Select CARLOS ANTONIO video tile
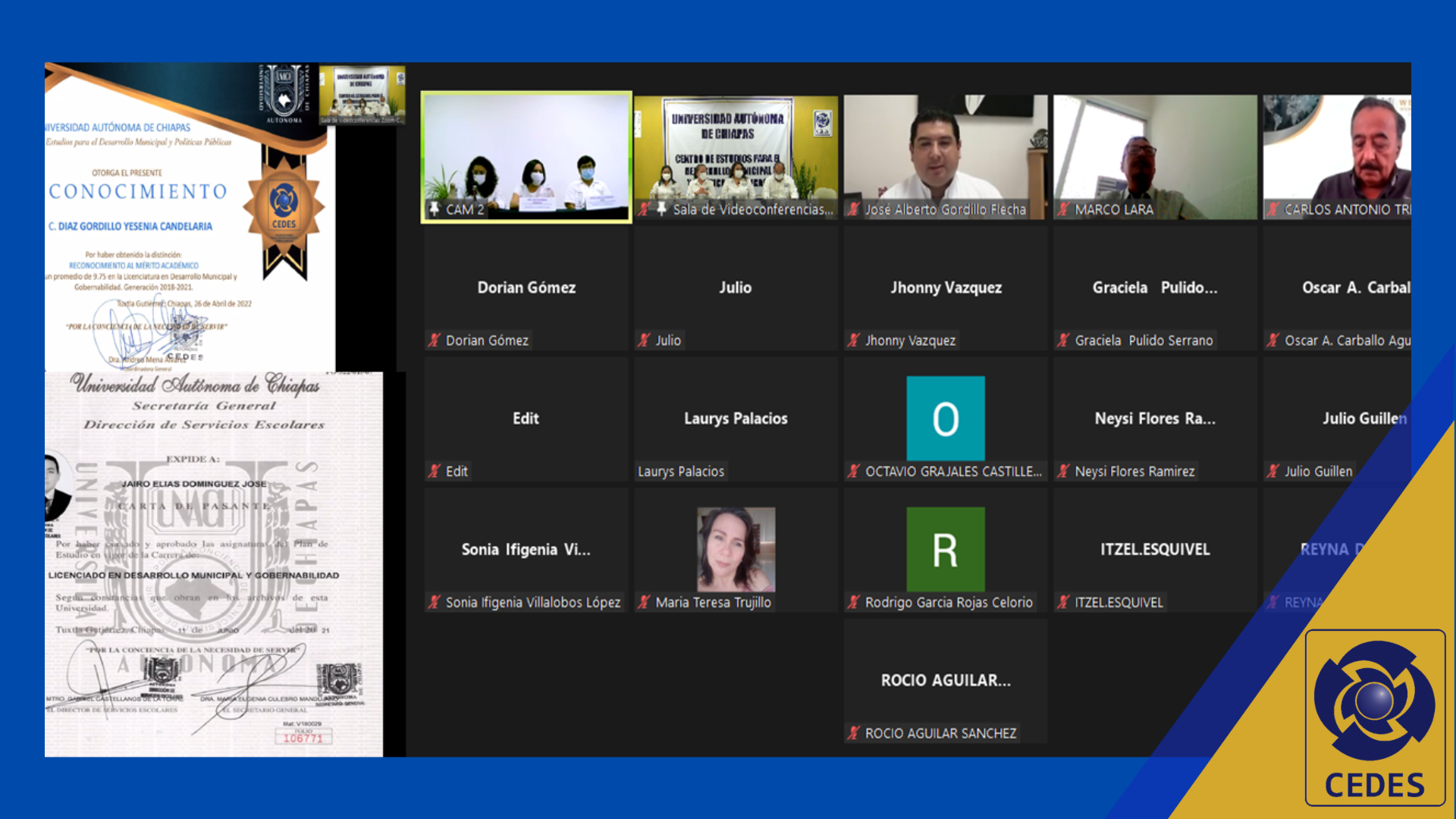The height and width of the screenshot is (819, 1456). [1337, 157]
